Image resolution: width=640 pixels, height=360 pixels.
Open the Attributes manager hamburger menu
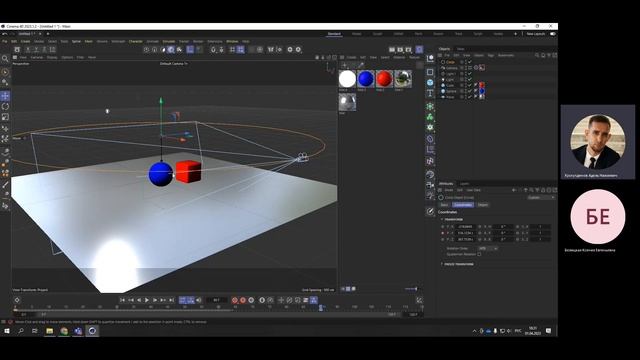(440, 190)
